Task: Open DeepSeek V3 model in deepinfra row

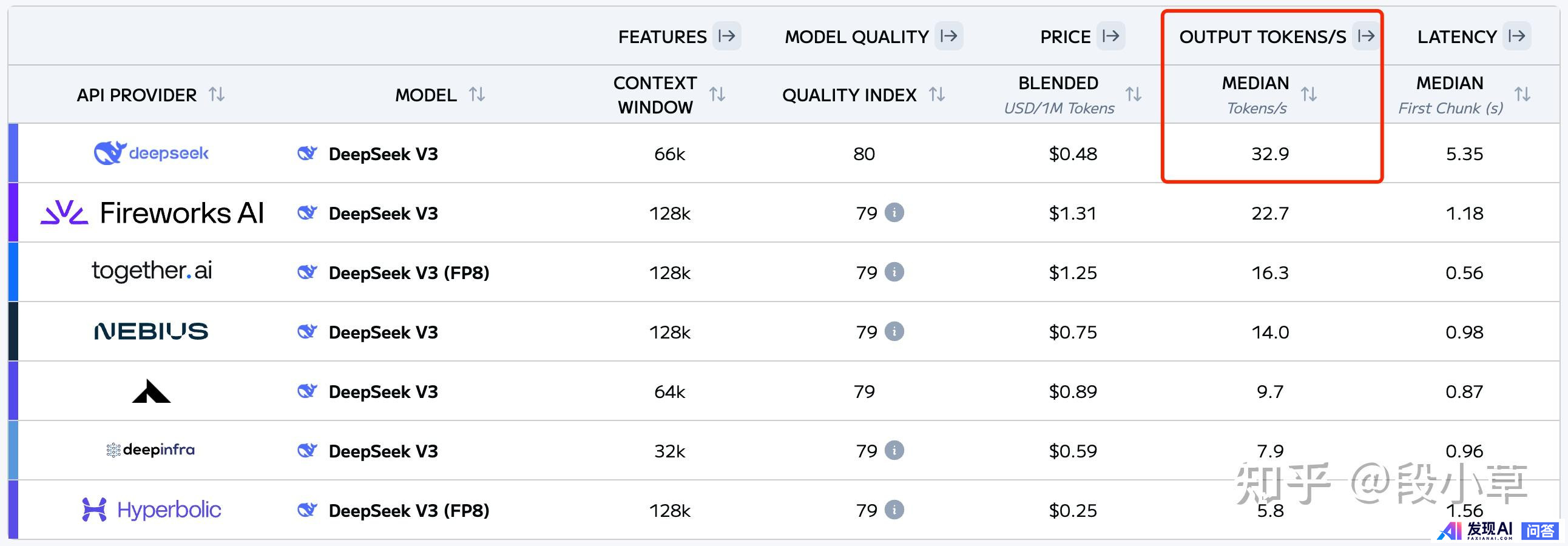Action: [x=384, y=451]
